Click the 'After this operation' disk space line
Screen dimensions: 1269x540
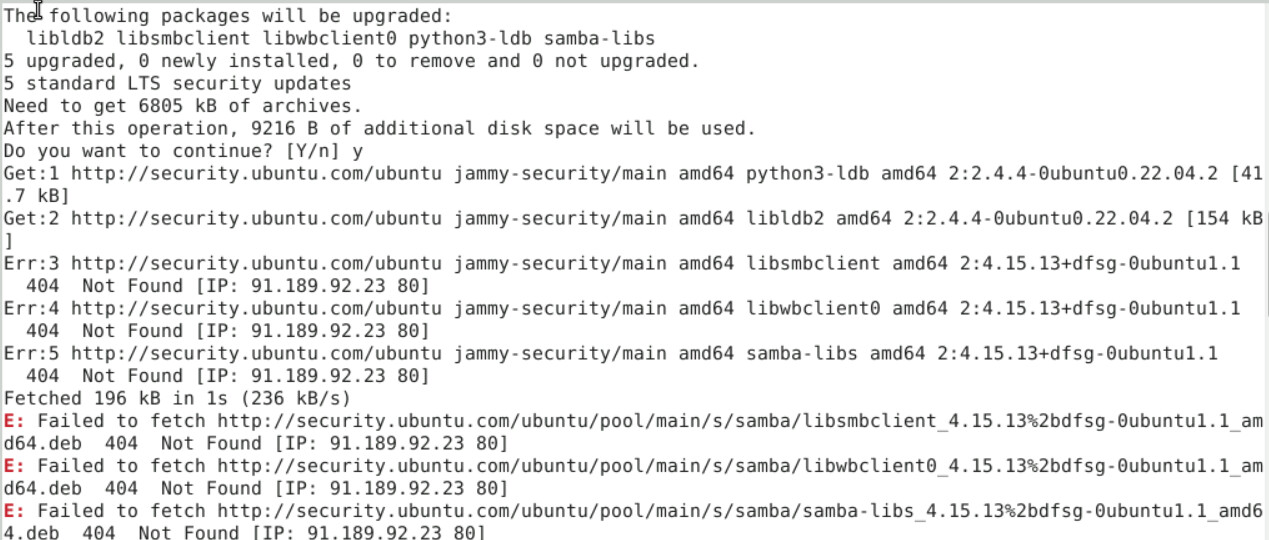tap(379, 128)
